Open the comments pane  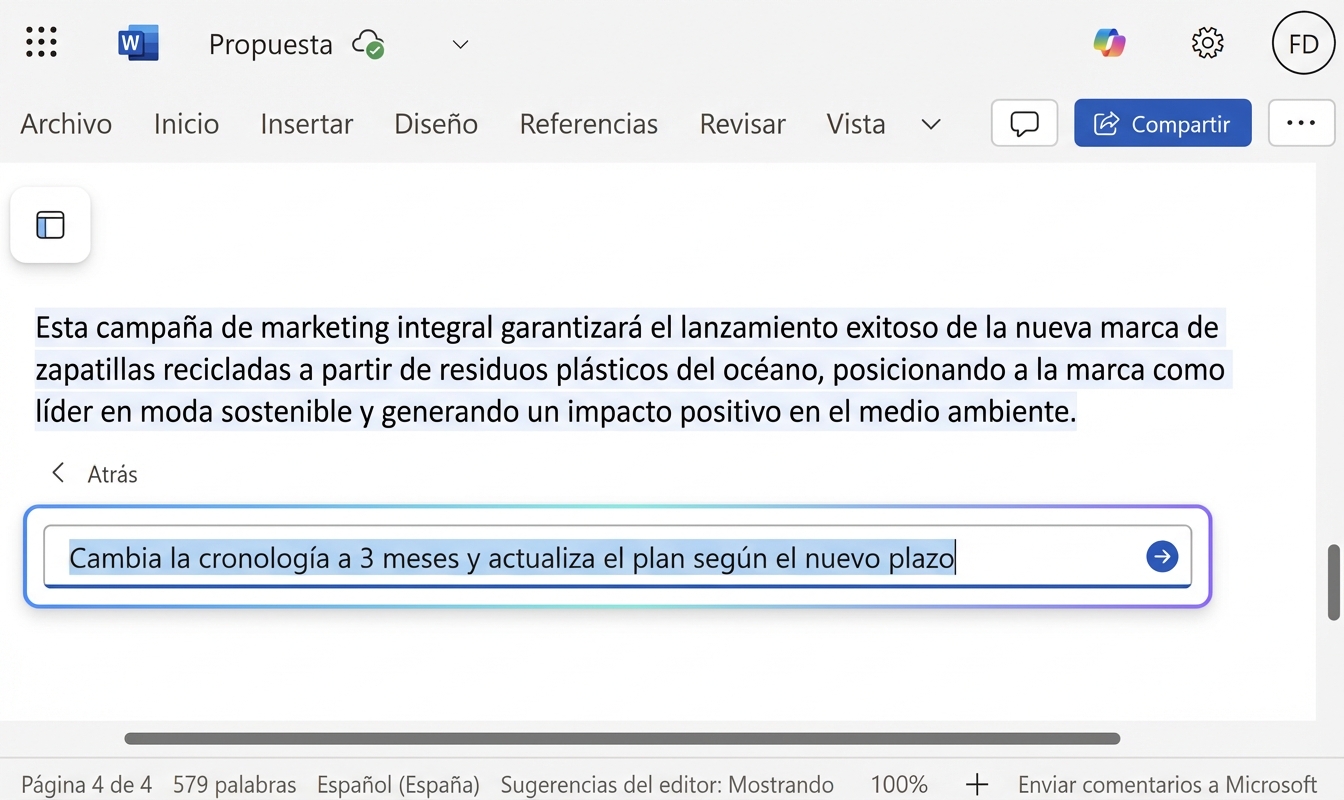click(1024, 123)
